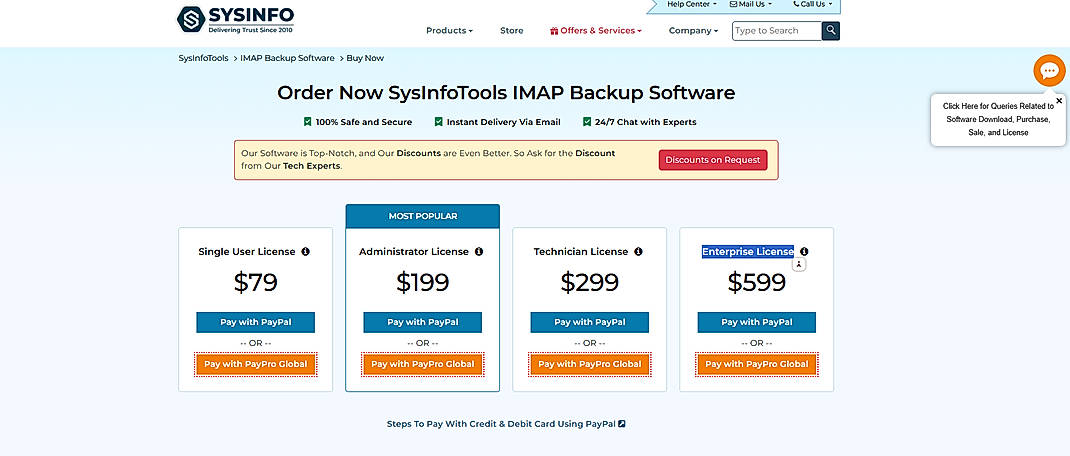Open Steps To Pay With Credit & Debit Card link
This screenshot has width=1070, height=456.
click(x=506, y=424)
